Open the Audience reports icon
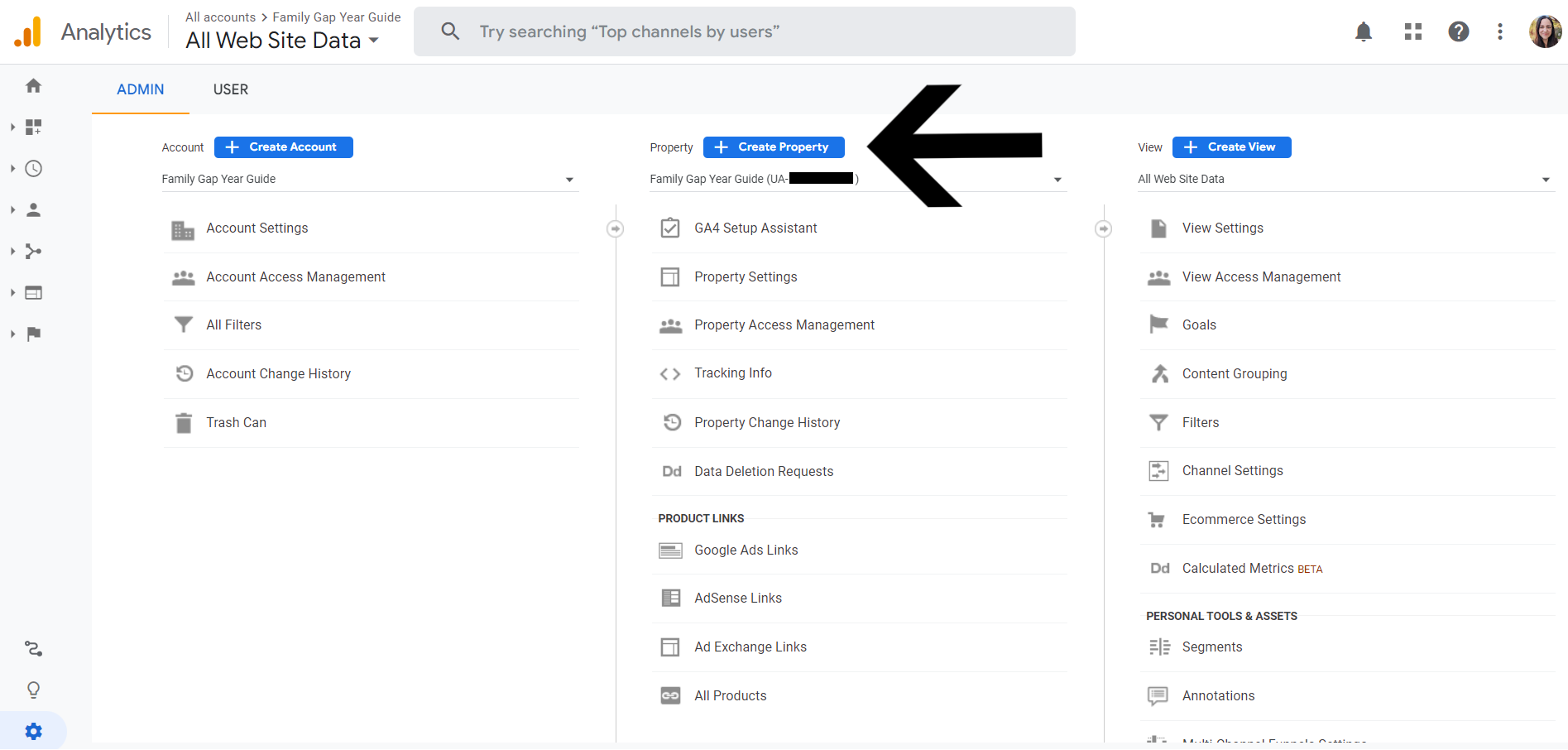Viewport: 1568px width, 750px height. [33, 209]
